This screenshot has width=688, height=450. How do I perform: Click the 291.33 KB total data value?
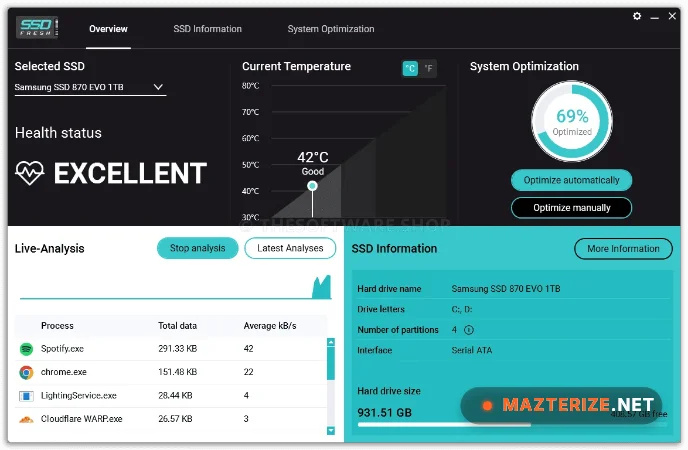click(x=178, y=349)
